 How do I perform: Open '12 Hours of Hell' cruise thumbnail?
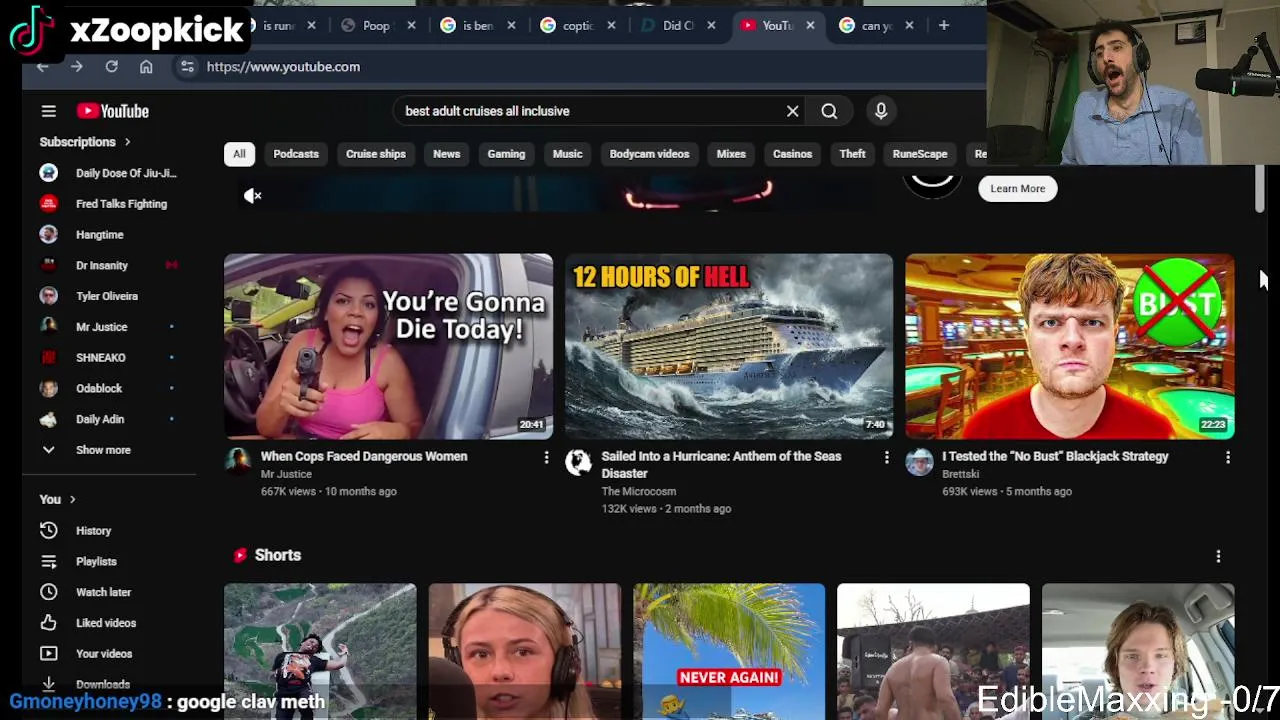click(729, 346)
